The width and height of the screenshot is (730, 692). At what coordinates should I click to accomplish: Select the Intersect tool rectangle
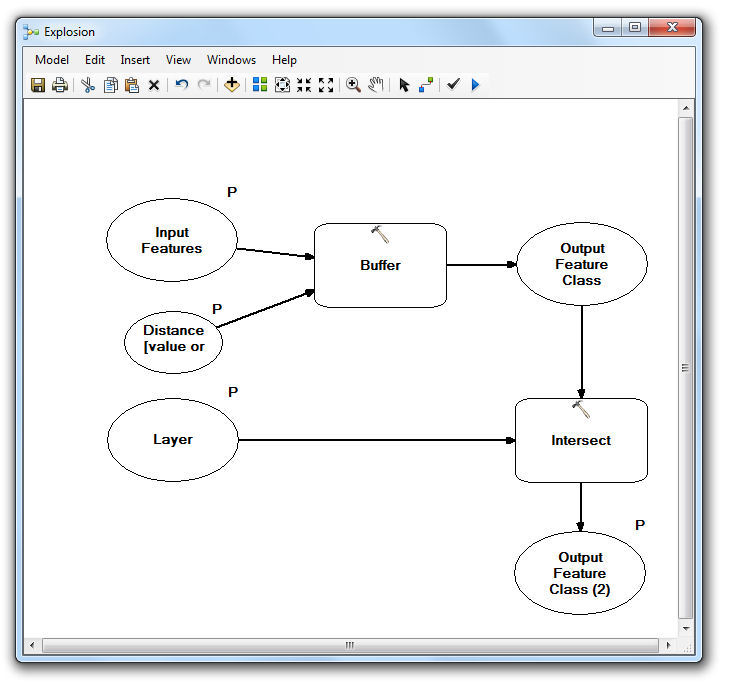click(581, 441)
